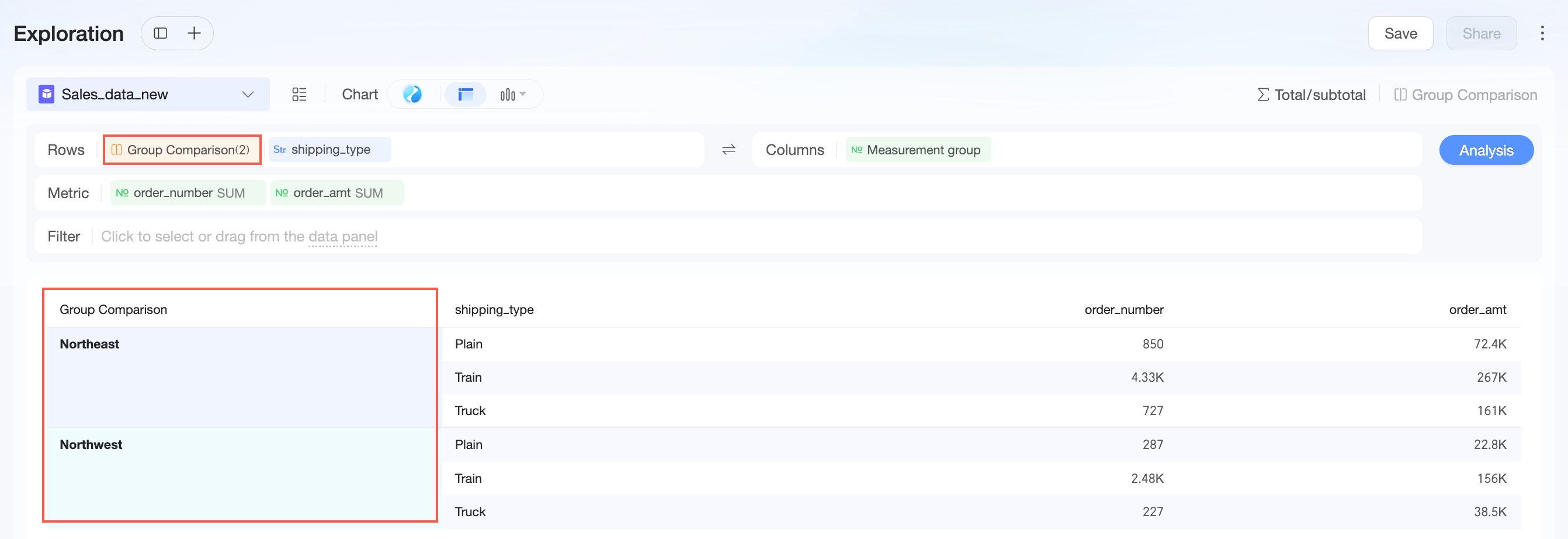Select the smart chart blue globe icon
The image size is (1568, 539).
pyautogui.click(x=412, y=94)
